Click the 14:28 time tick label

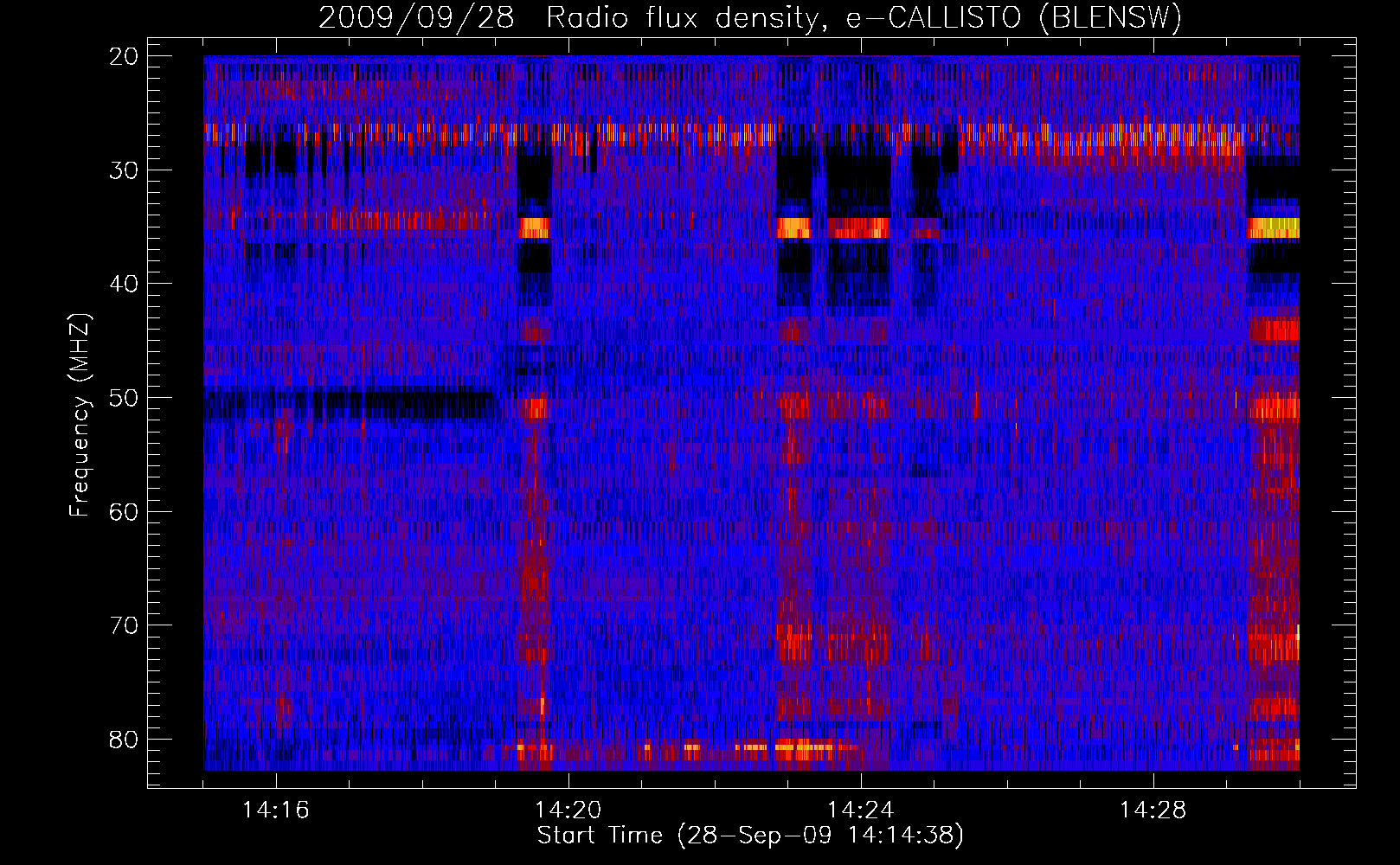(1153, 810)
